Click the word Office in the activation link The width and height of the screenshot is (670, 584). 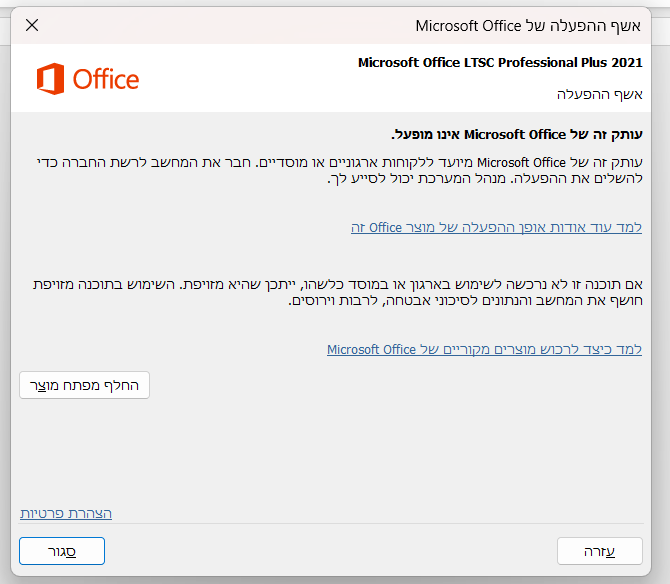click(x=385, y=227)
